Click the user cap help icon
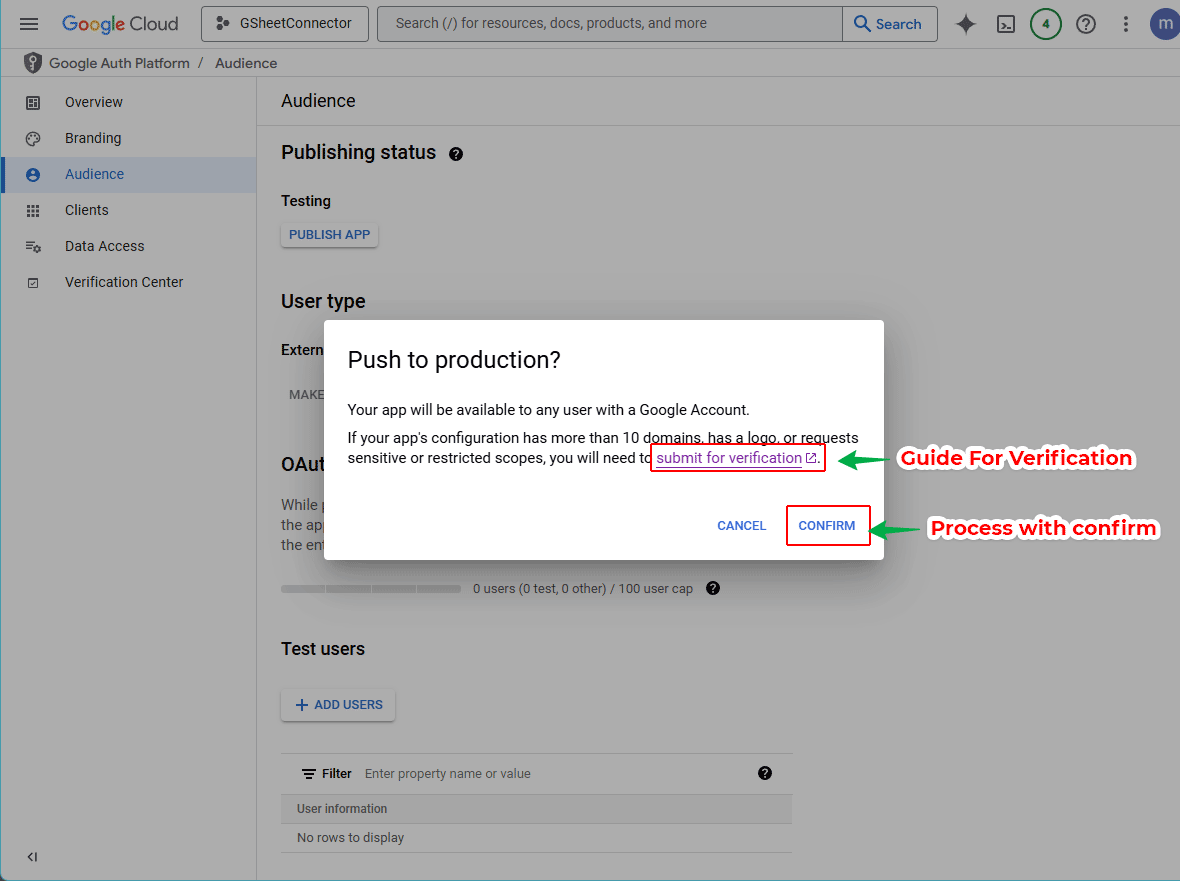 pyautogui.click(x=713, y=588)
